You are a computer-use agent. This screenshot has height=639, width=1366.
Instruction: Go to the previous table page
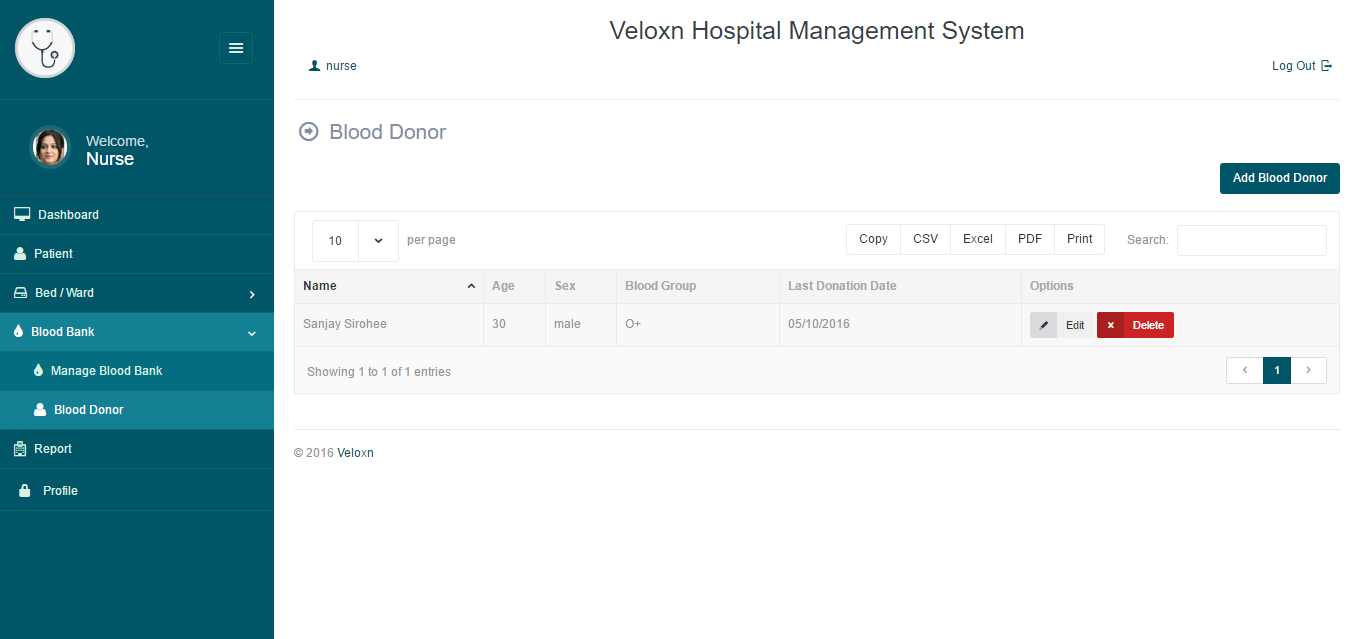[x=1244, y=370]
